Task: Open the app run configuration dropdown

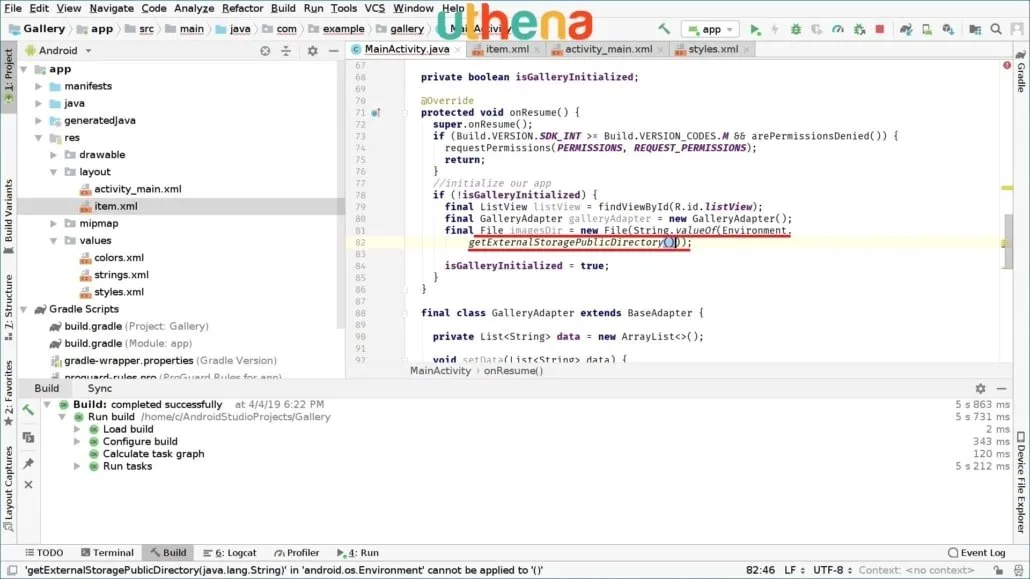Action: pyautogui.click(x=710, y=29)
